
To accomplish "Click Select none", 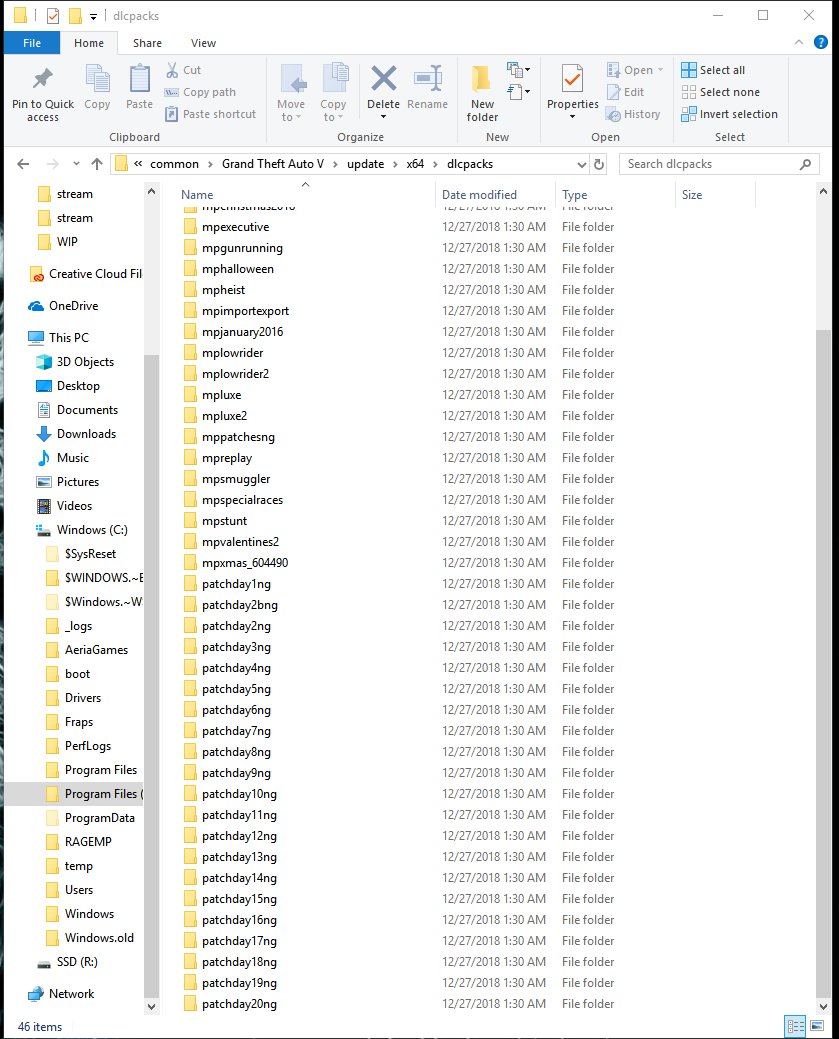I will (x=720, y=92).
